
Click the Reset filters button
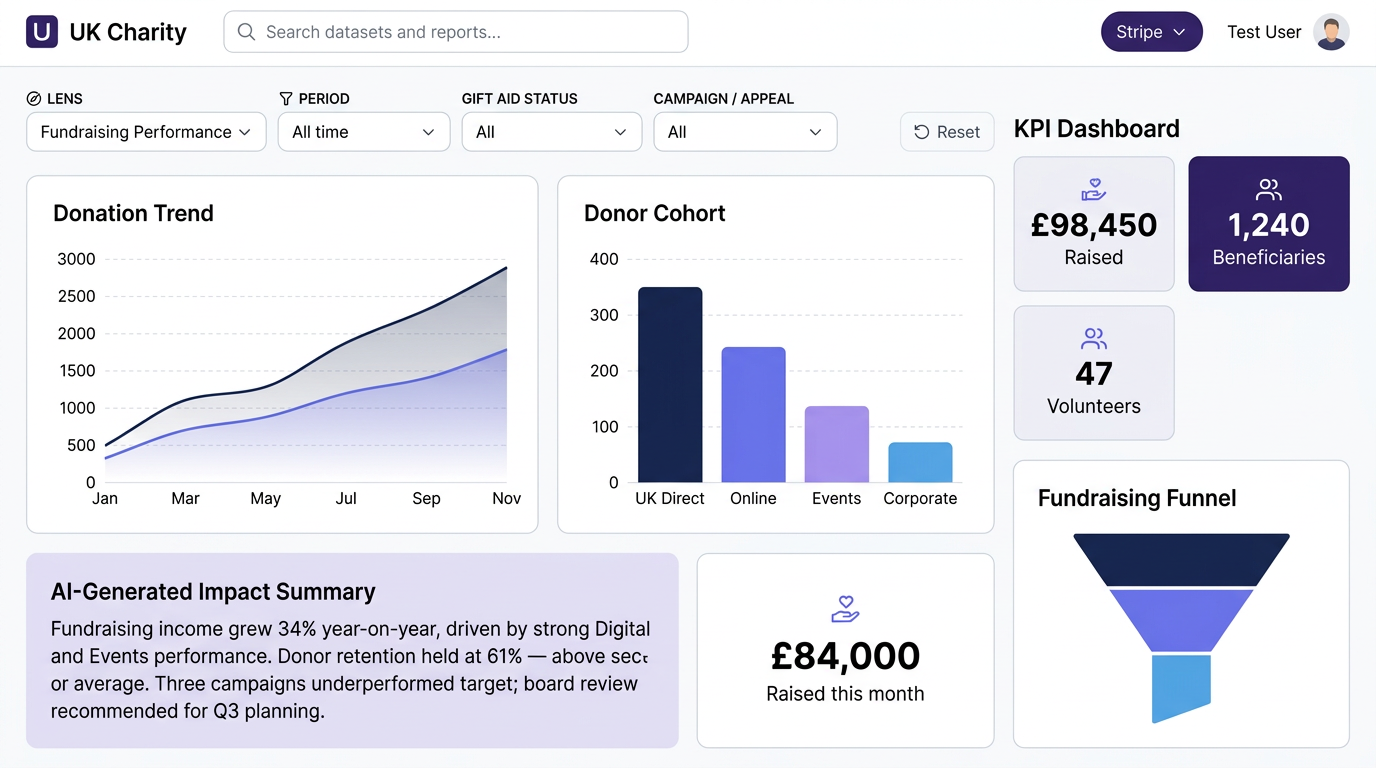click(947, 132)
